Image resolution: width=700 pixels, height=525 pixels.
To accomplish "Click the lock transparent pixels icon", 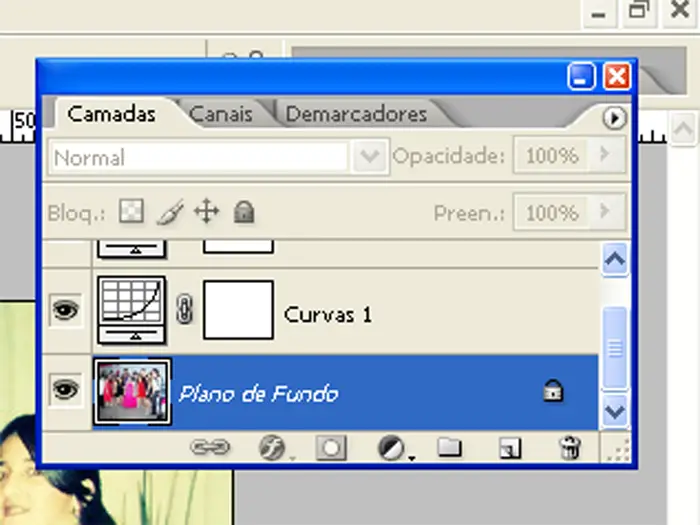I will [x=132, y=212].
